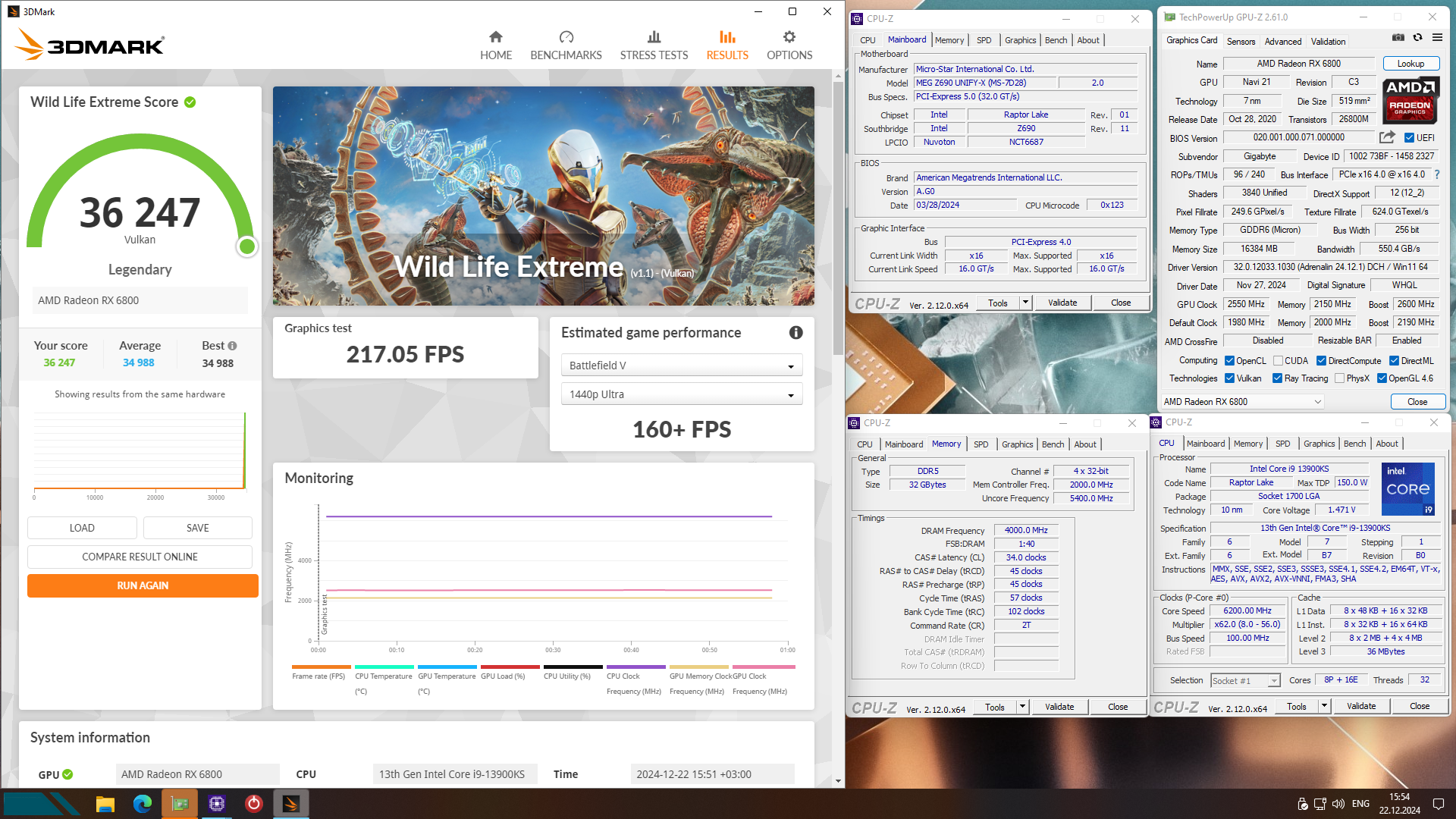Expand the Tools arrow in CPU-Z Memory window

pos(1022,707)
